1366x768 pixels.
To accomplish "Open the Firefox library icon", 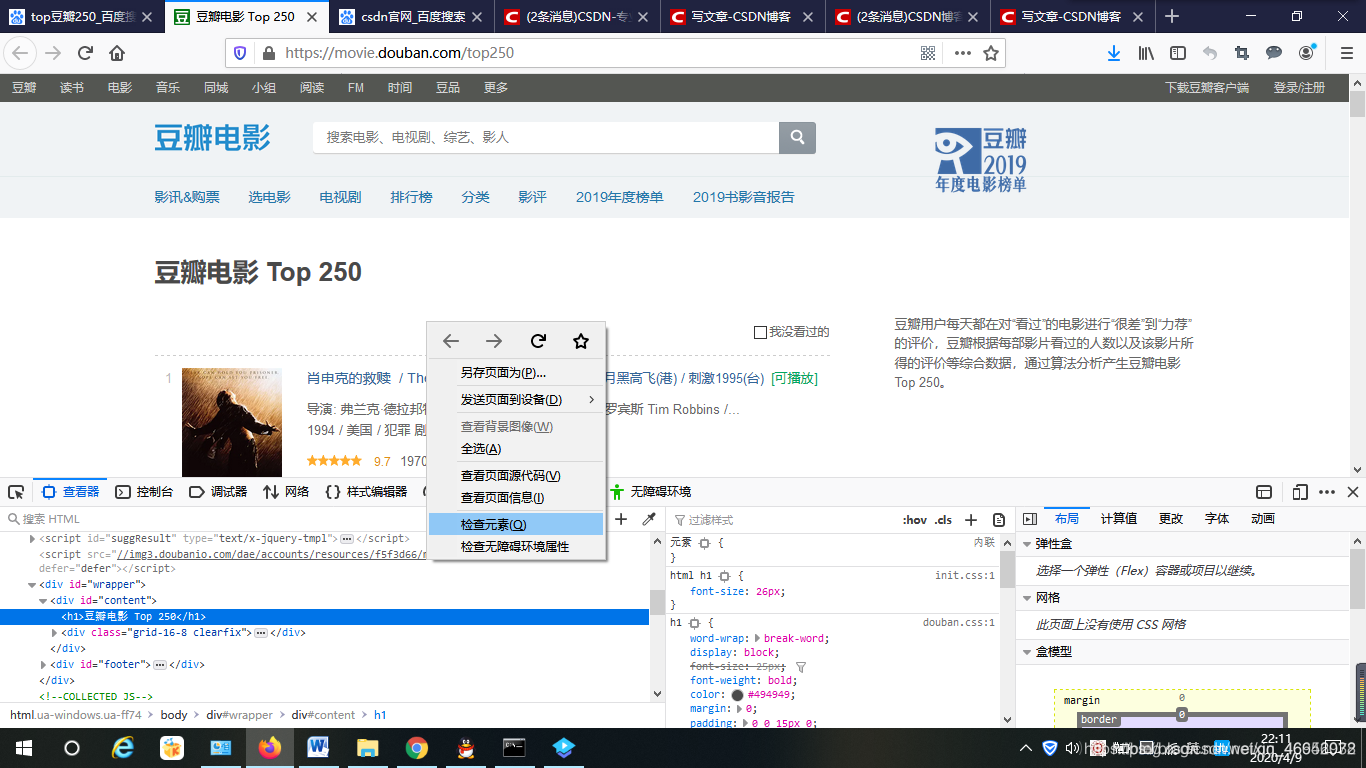I will (1146, 53).
